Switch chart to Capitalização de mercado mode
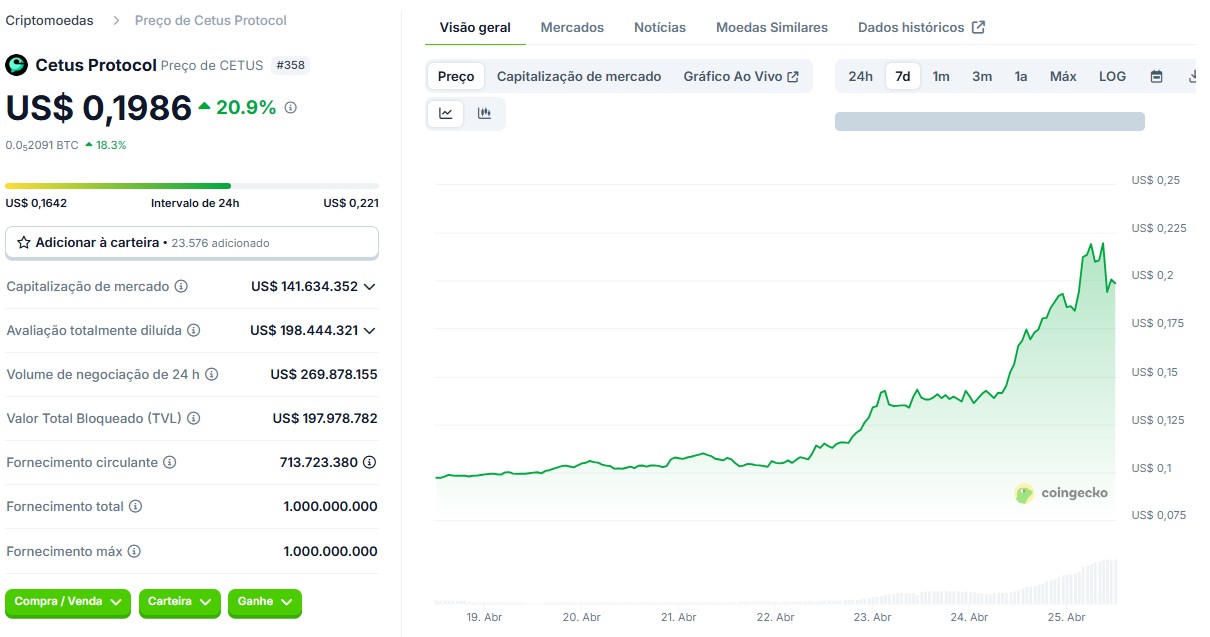The height and width of the screenshot is (637, 1210). point(579,76)
